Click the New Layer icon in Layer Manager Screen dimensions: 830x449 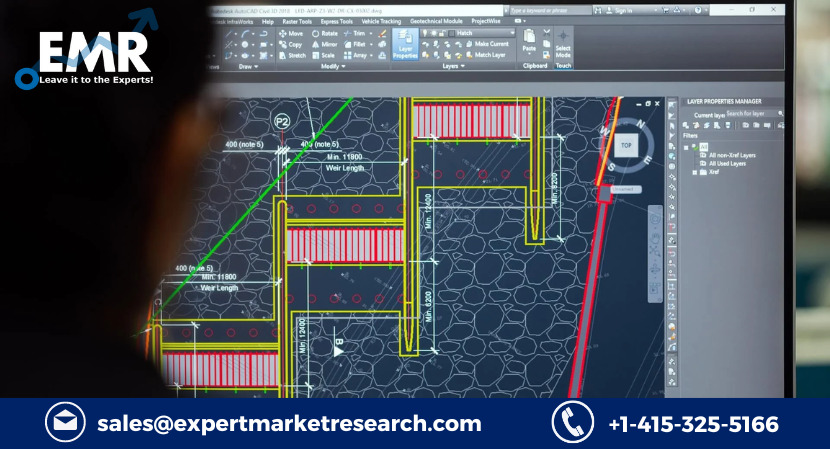coord(686,125)
